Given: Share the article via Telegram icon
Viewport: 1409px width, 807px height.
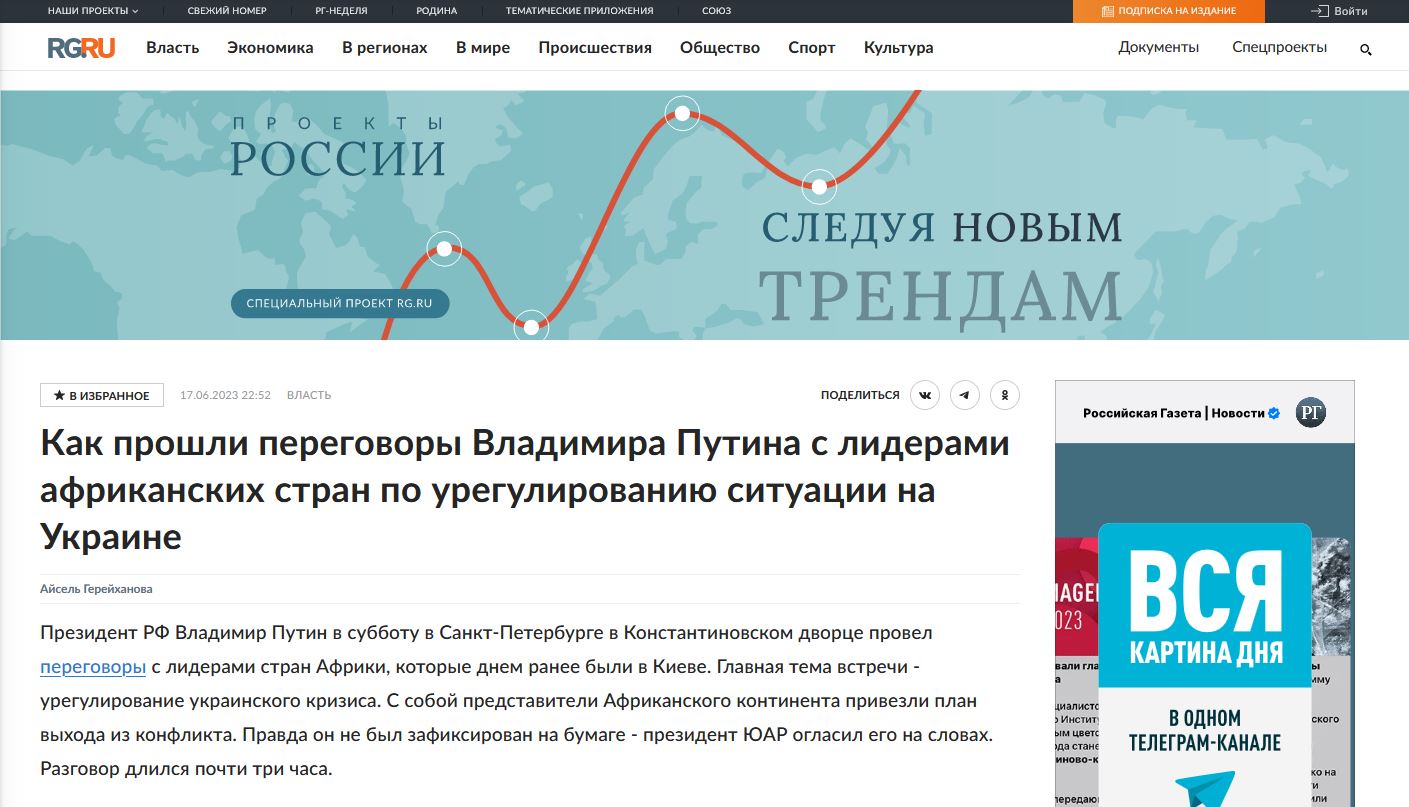Looking at the screenshot, I should click(965, 395).
